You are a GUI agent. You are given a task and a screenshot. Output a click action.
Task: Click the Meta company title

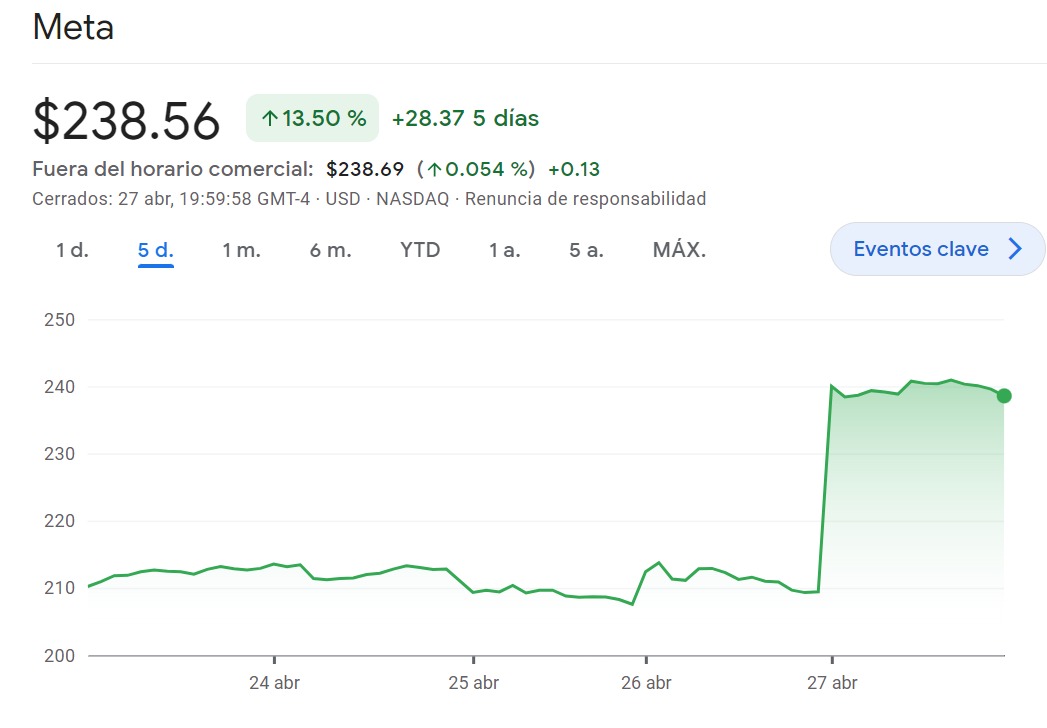(73, 27)
